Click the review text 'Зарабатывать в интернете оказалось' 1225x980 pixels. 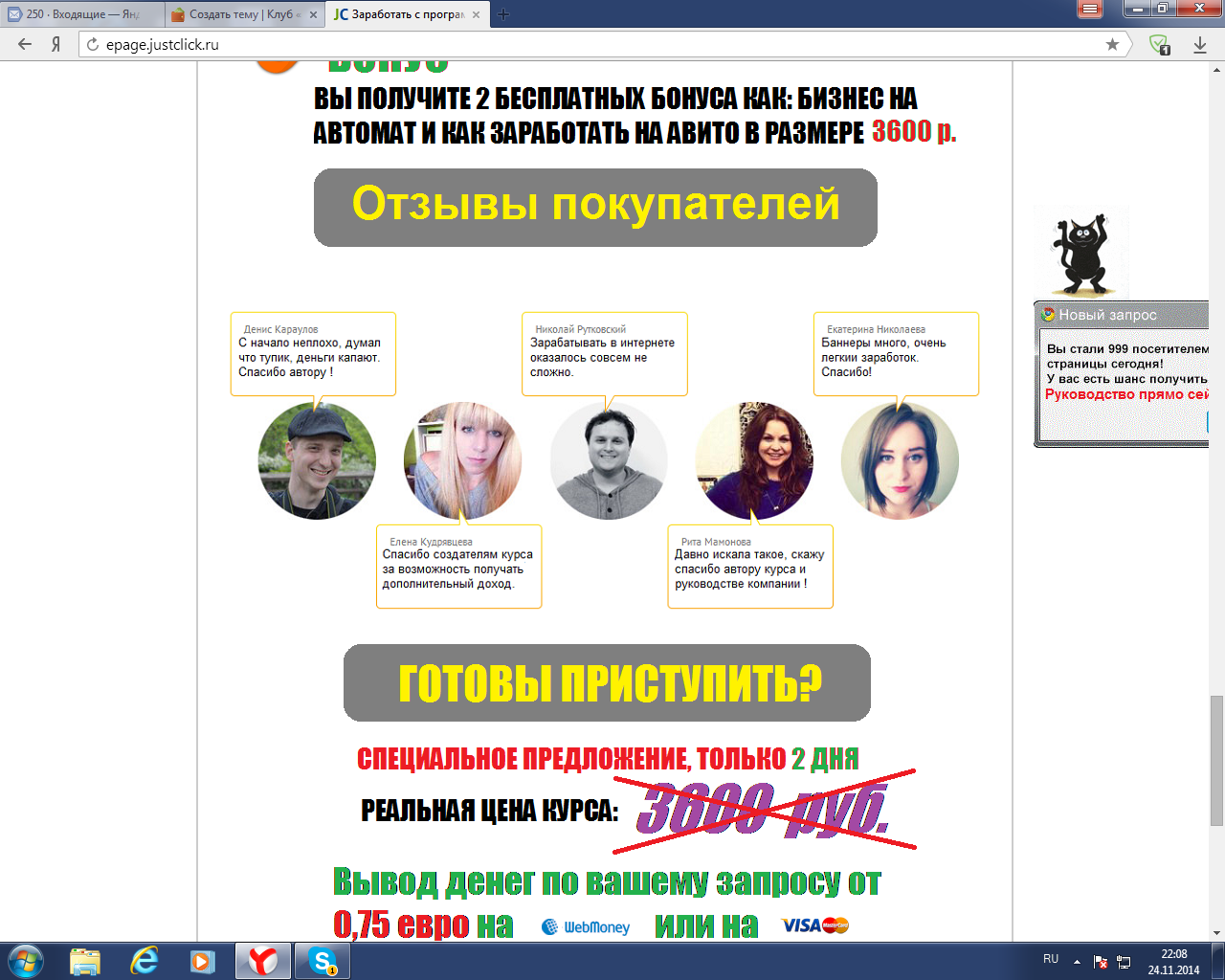tap(602, 350)
